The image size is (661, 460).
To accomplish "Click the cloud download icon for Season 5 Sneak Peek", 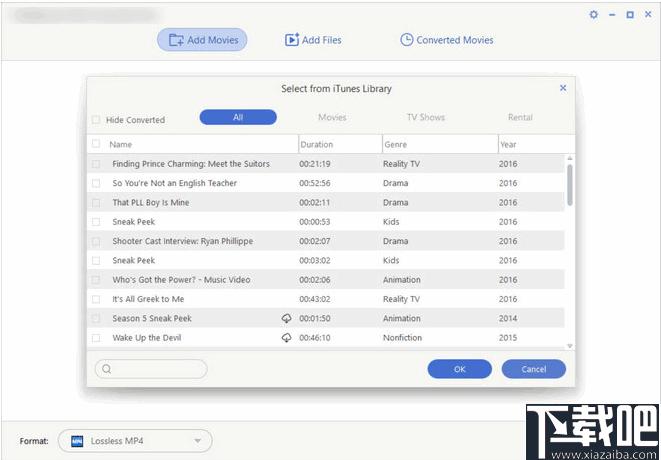I will [x=286, y=318].
